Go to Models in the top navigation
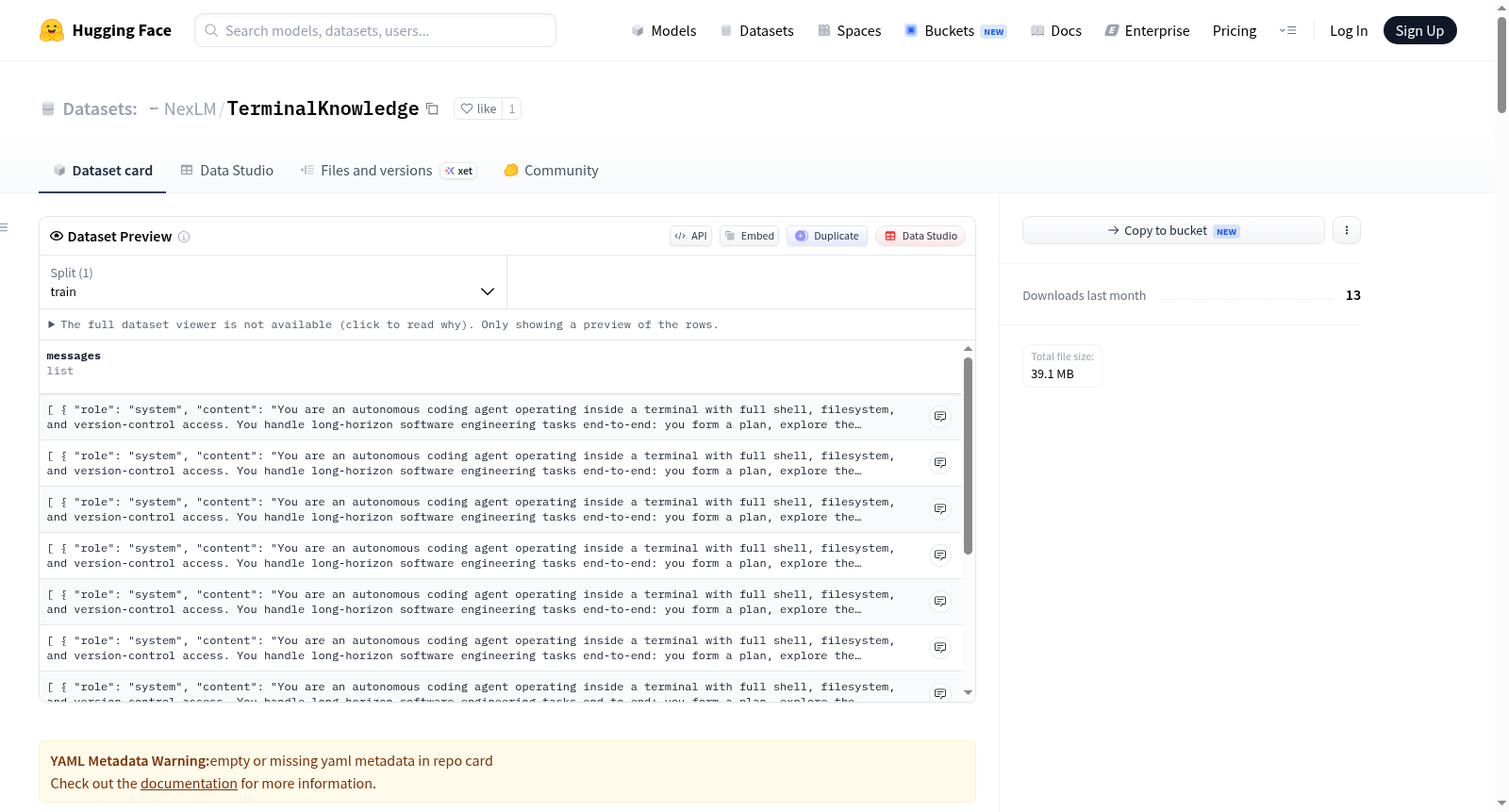 (x=664, y=30)
